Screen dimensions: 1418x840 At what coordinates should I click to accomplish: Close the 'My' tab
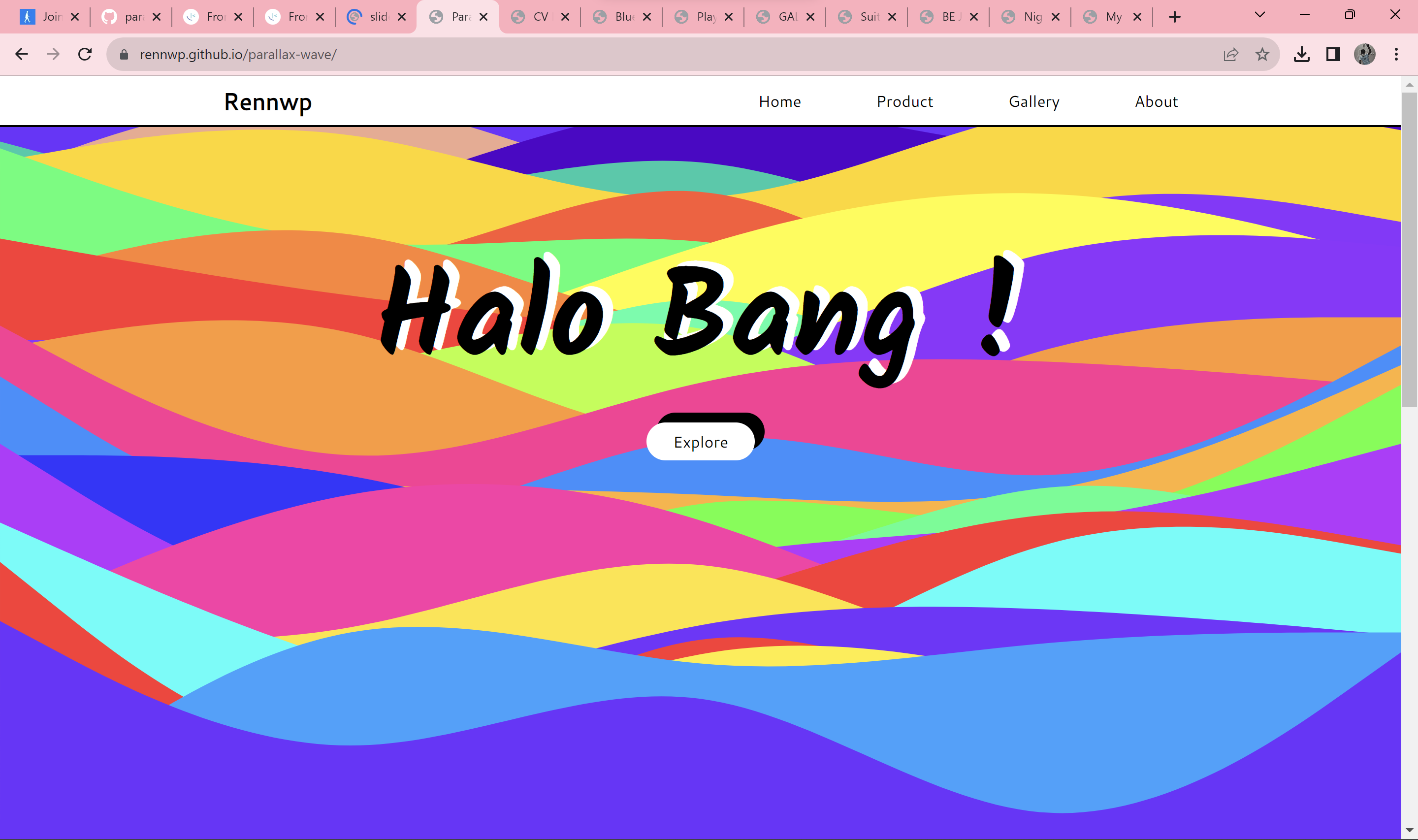click(x=1137, y=17)
